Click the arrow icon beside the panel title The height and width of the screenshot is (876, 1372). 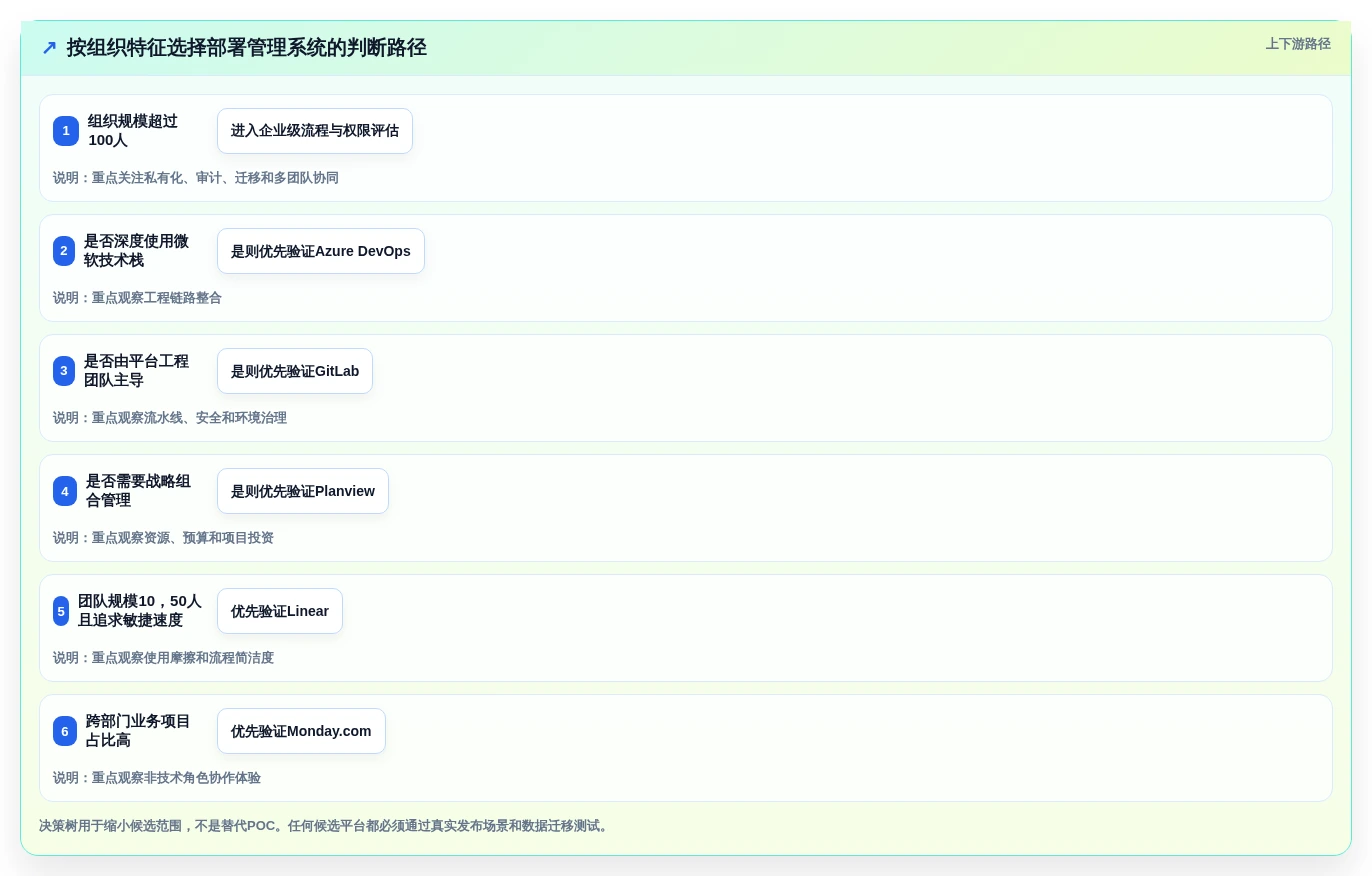[x=49, y=48]
